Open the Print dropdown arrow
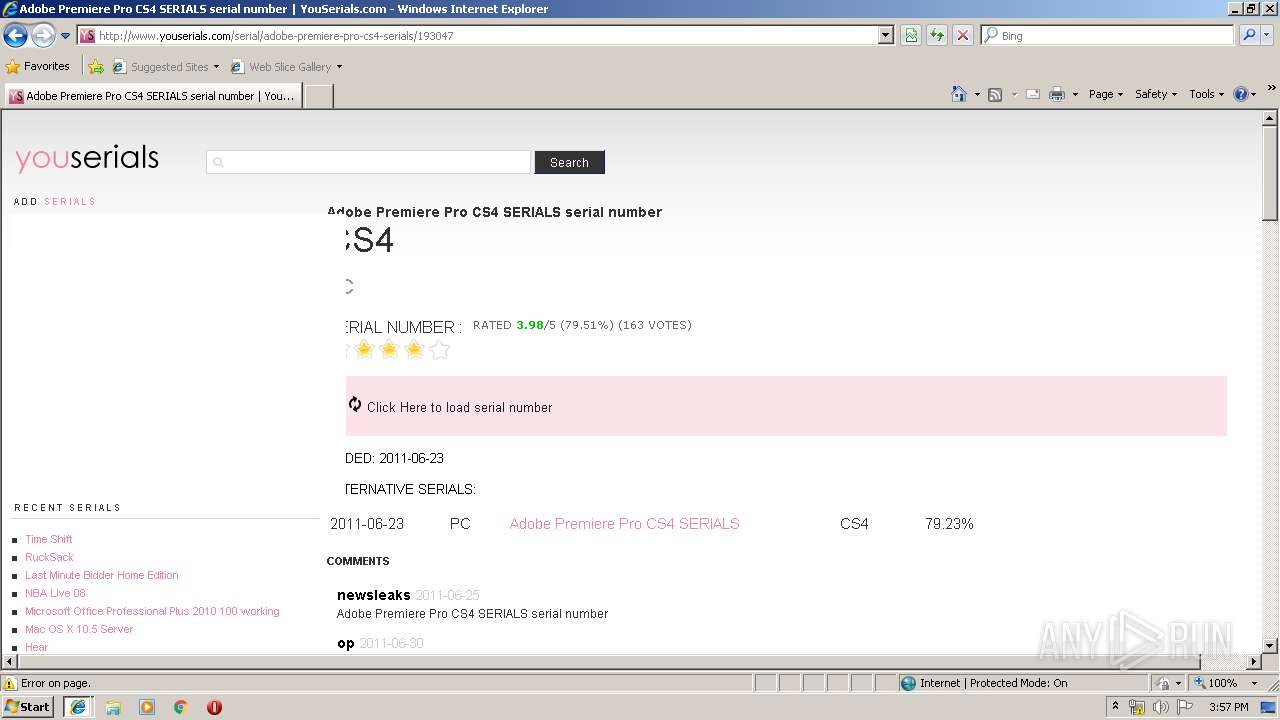The height and width of the screenshot is (720, 1280). [x=1075, y=94]
